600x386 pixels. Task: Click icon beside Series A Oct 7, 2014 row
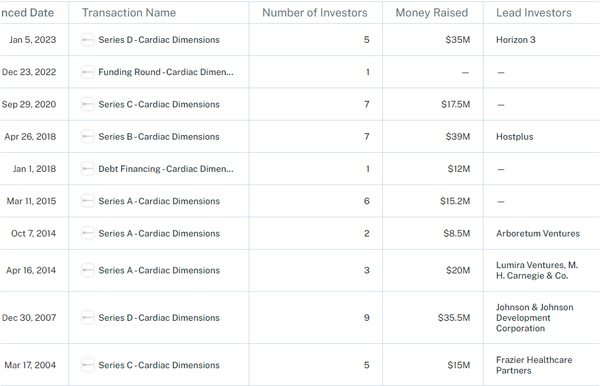88,233
